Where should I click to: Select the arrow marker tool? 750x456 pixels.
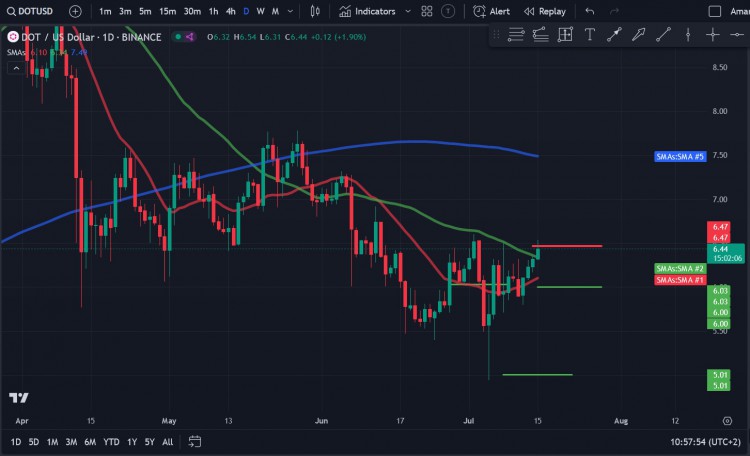tap(639, 34)
